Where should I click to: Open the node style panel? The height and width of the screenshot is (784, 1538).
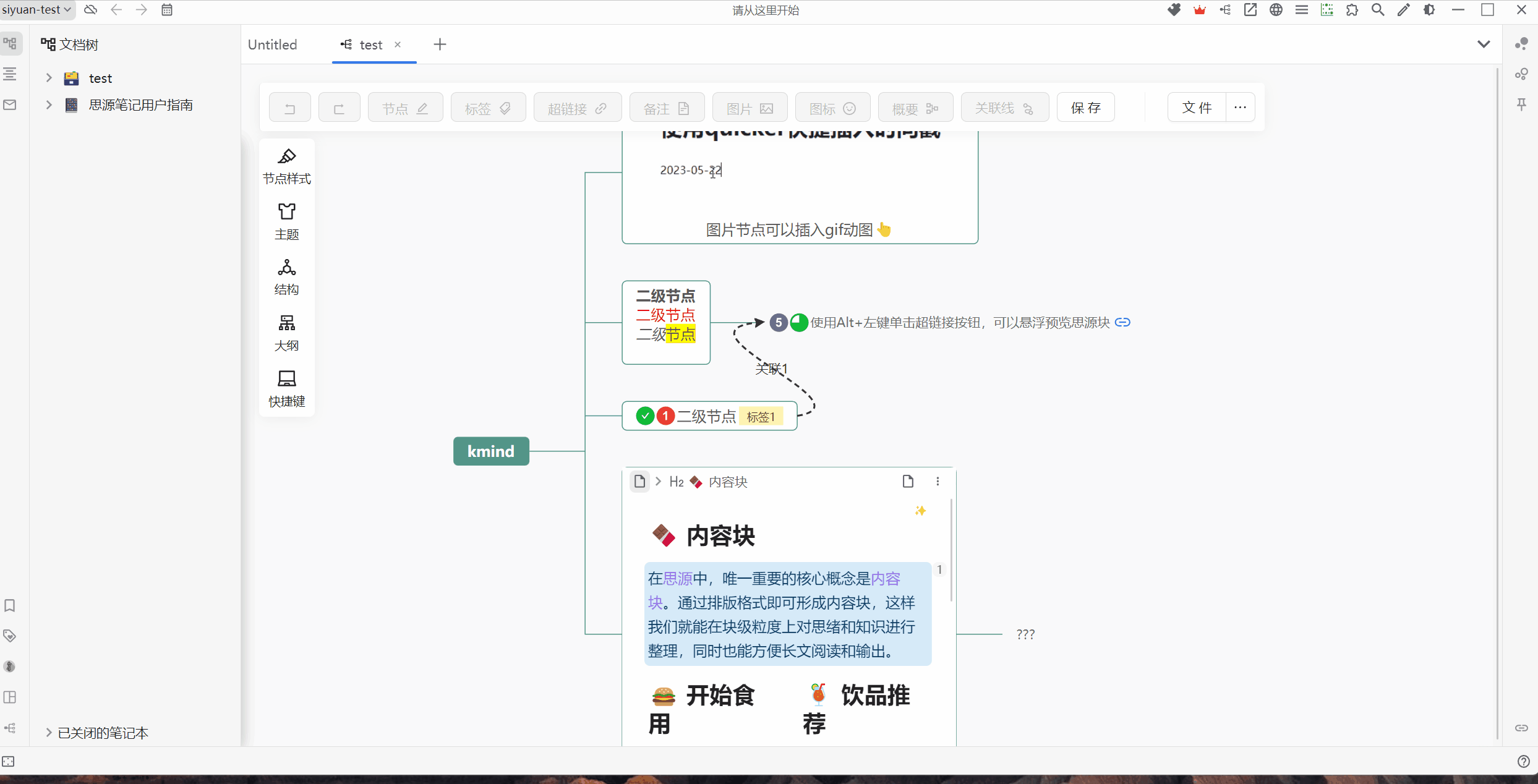[286, 166]
